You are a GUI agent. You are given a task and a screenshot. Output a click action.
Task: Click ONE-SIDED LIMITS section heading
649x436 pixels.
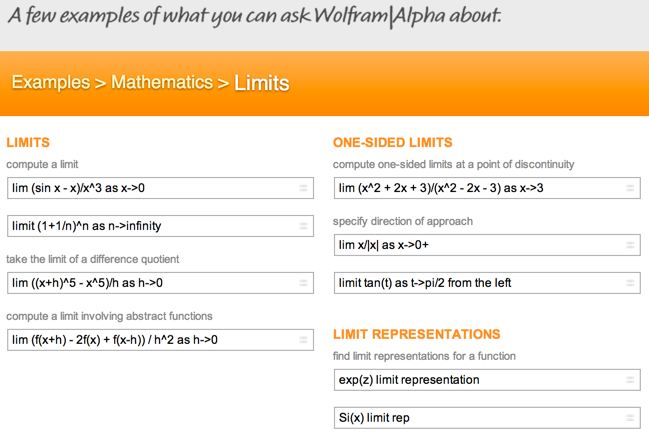point(392,142)
